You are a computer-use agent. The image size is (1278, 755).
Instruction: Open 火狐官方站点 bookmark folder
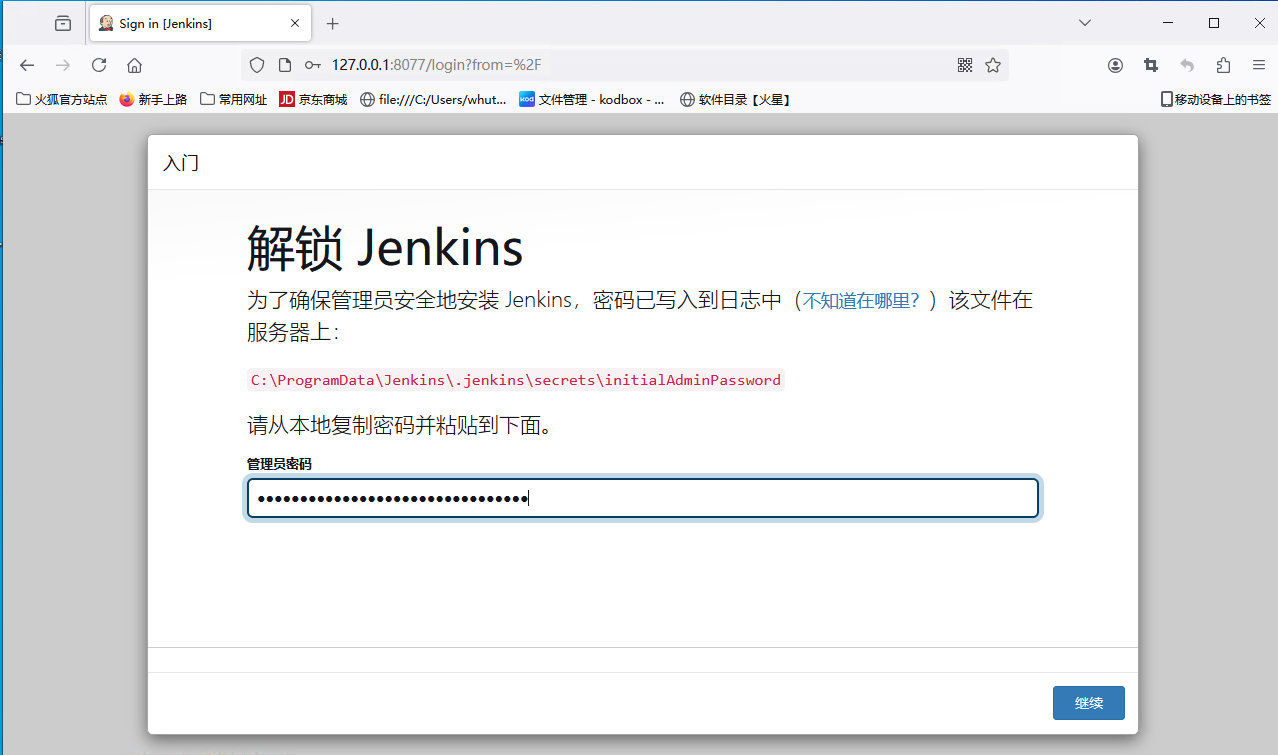coord(62,99)
